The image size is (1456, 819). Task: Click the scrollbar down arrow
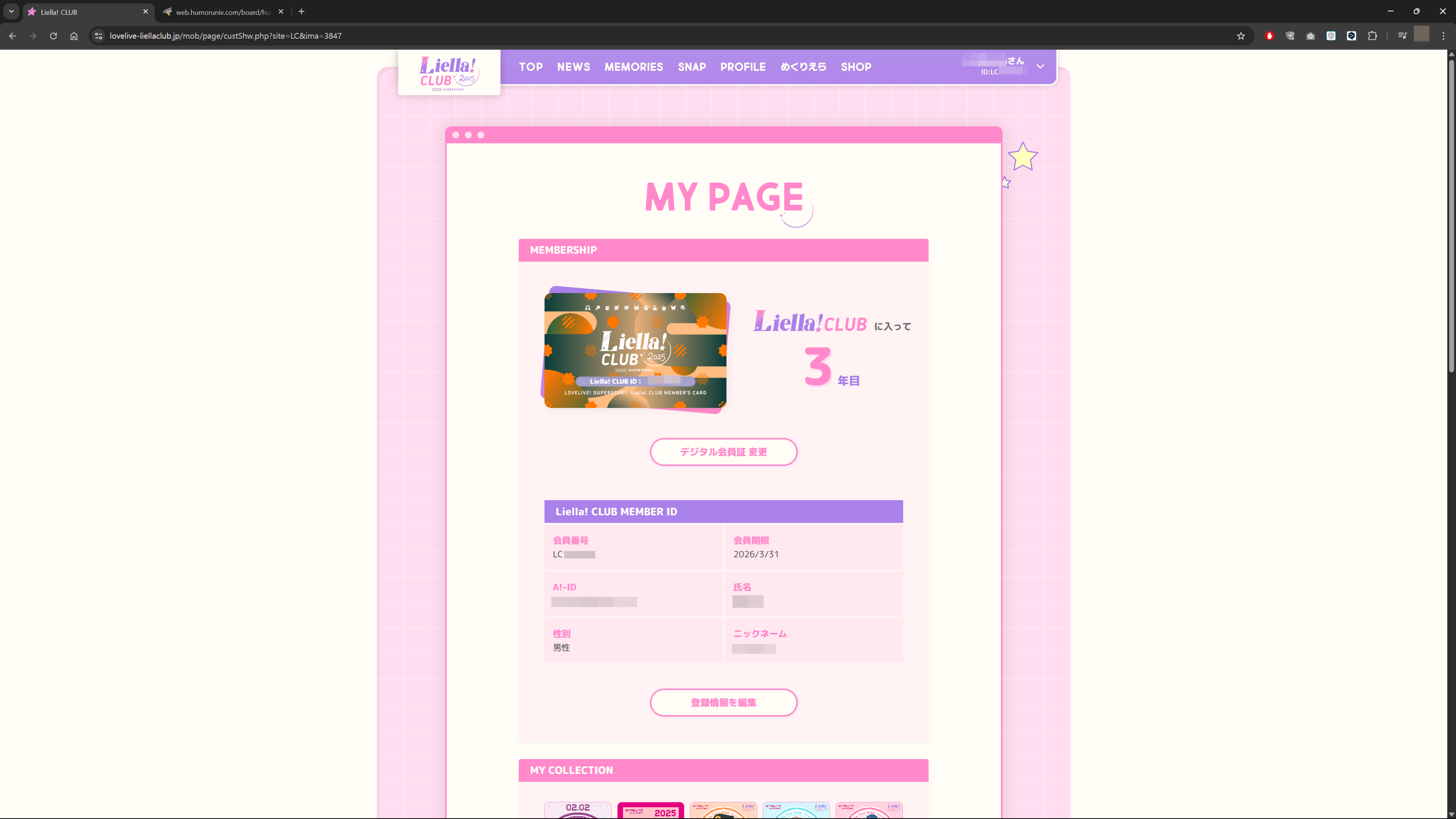[x=1451, y=814]
